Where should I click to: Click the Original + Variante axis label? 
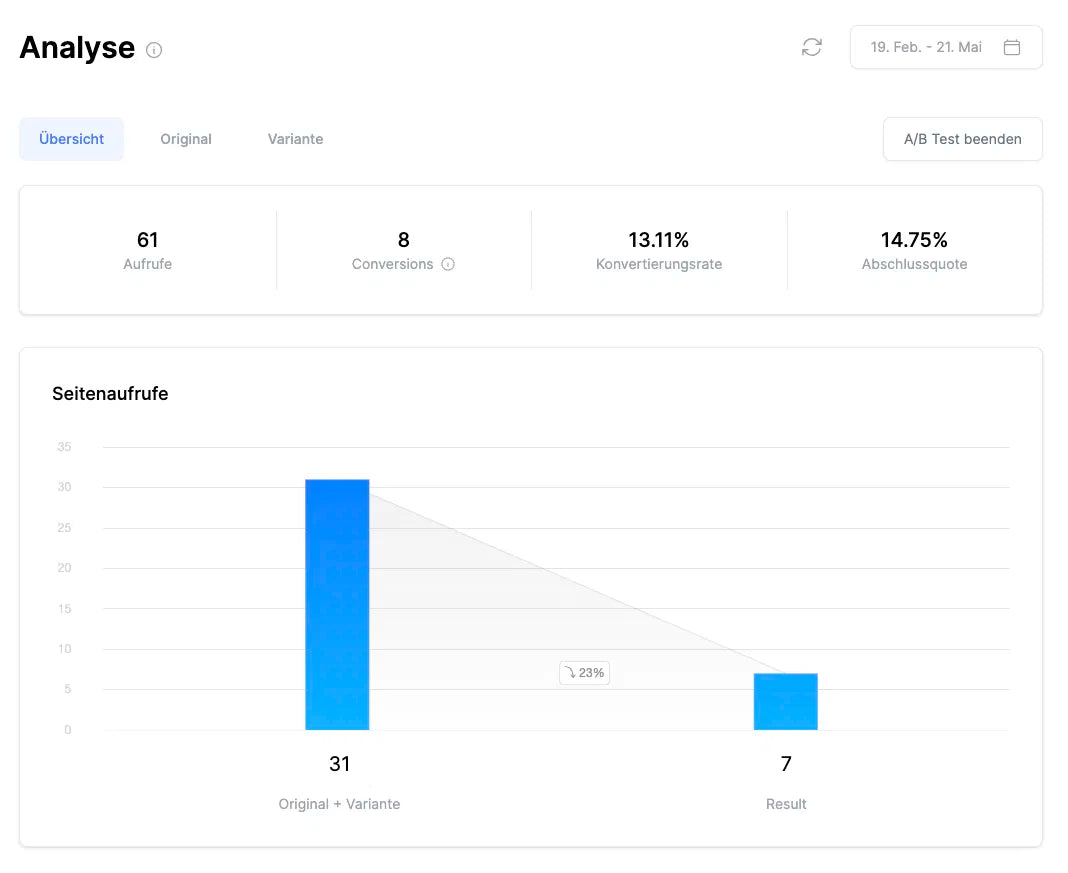click(339, 804)
